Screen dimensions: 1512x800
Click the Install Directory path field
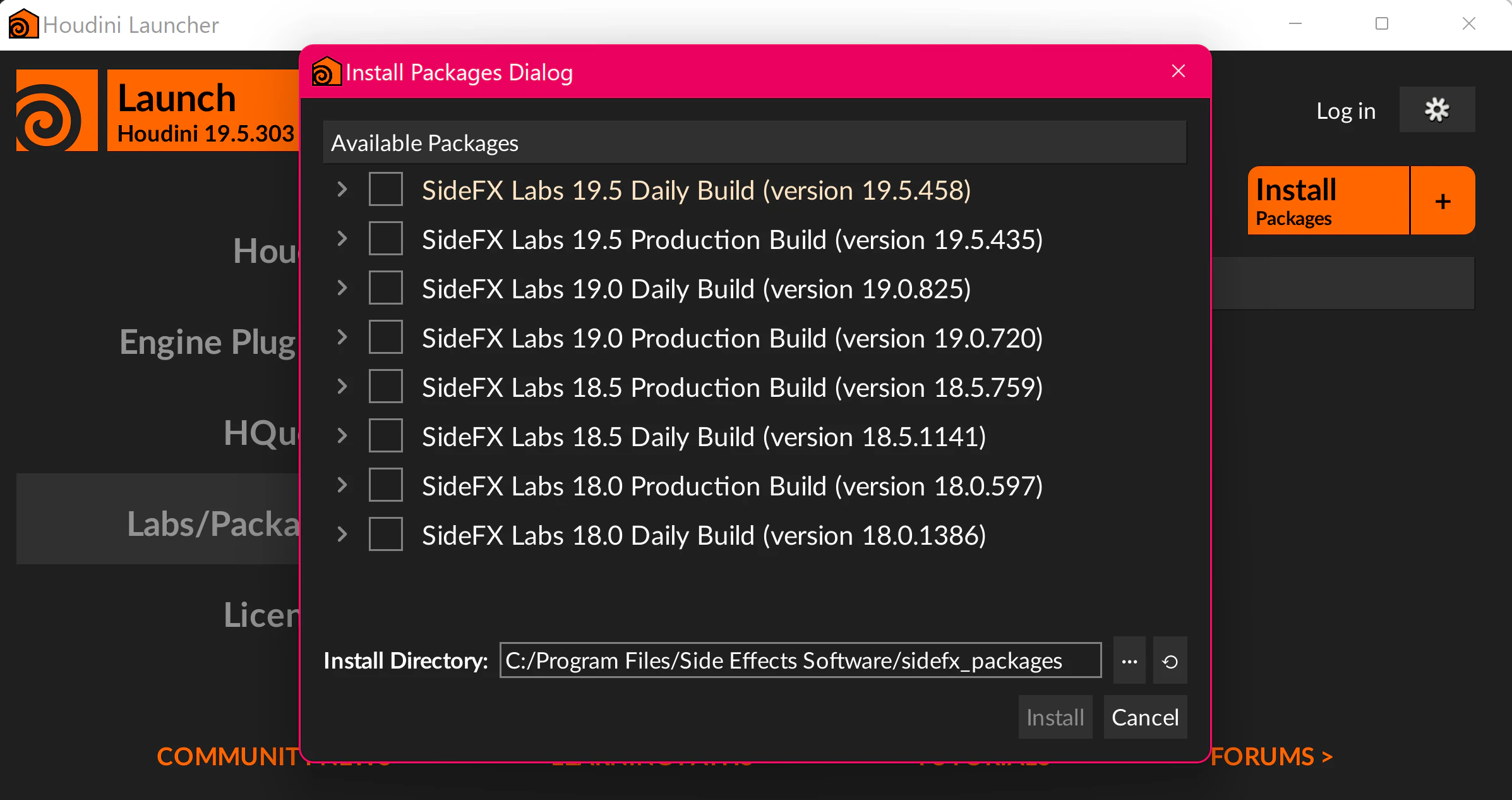coord(800,660)
